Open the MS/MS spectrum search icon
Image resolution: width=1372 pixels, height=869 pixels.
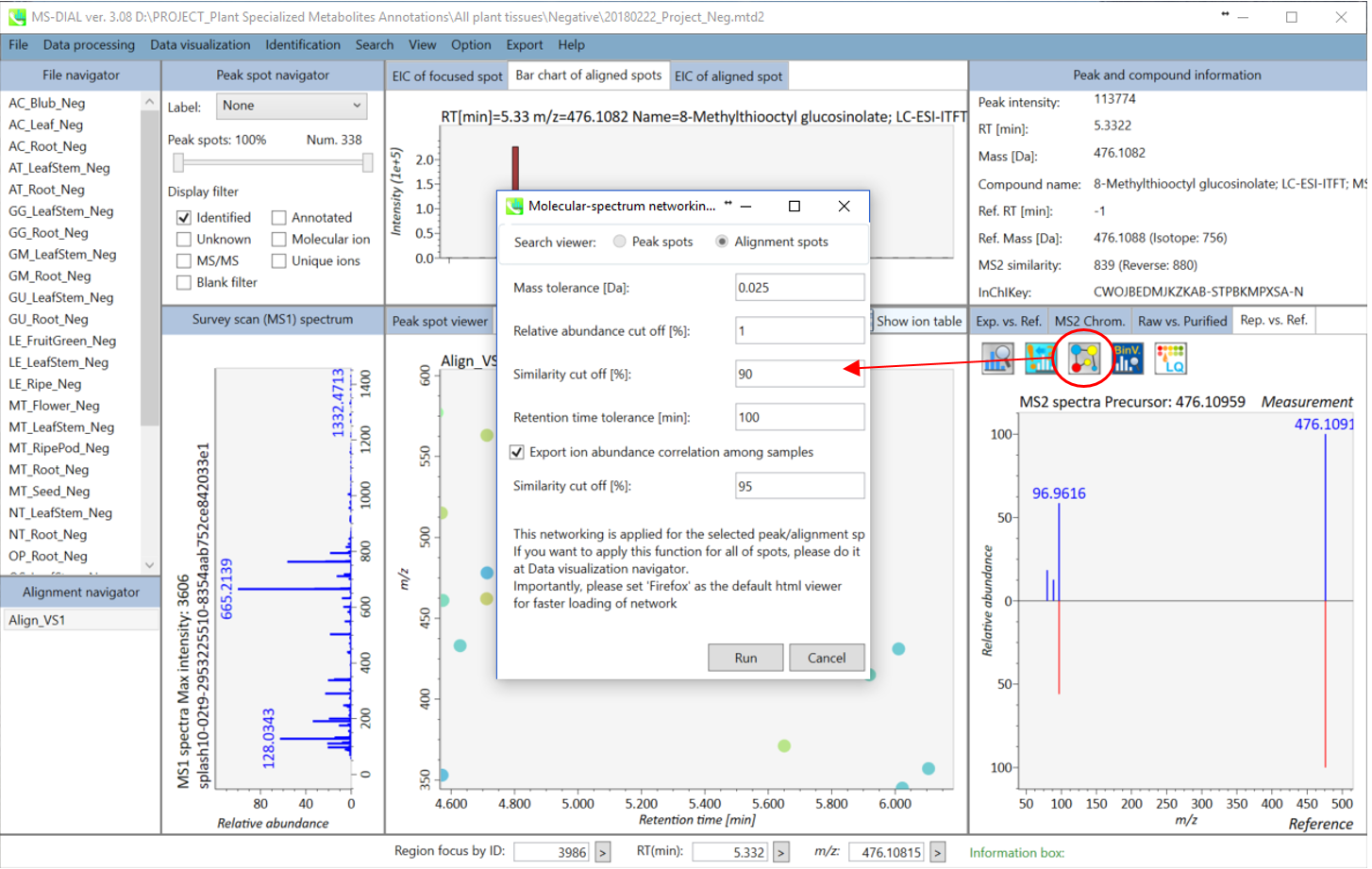point(997,359)
